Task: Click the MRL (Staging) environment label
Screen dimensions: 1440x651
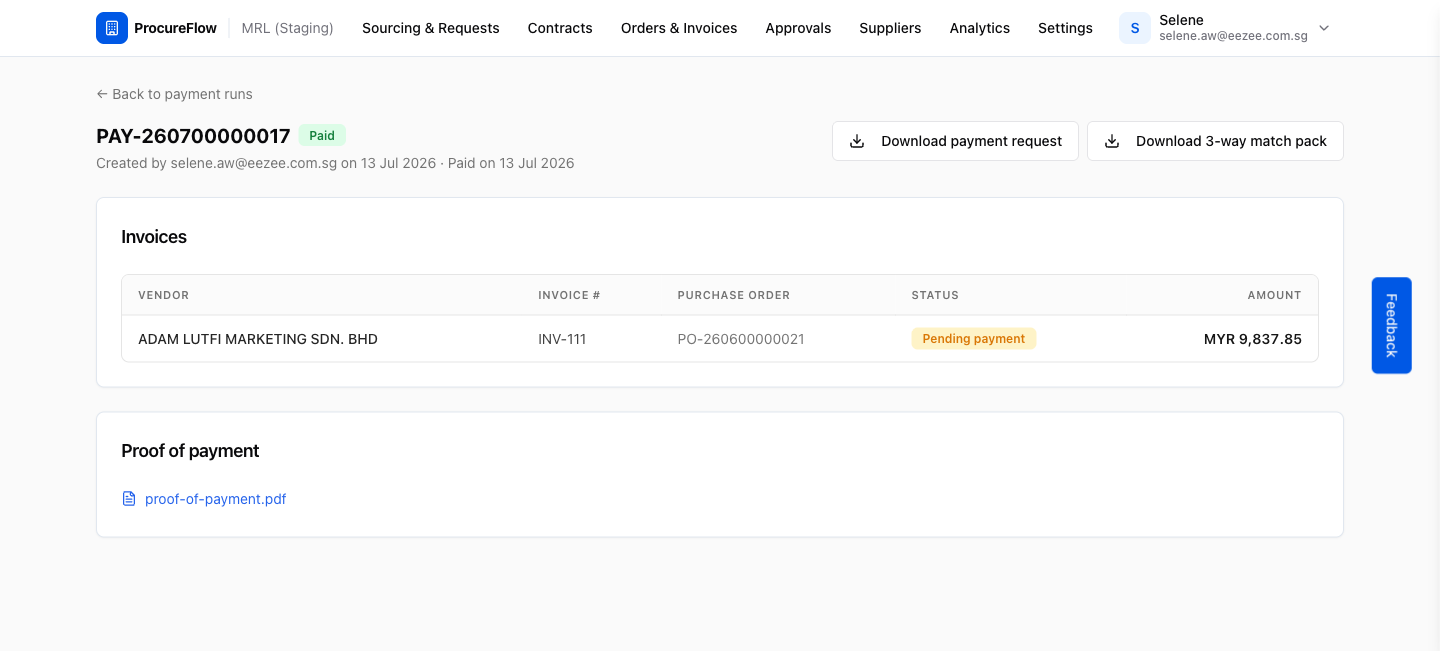Action: (x=288, y=28)
